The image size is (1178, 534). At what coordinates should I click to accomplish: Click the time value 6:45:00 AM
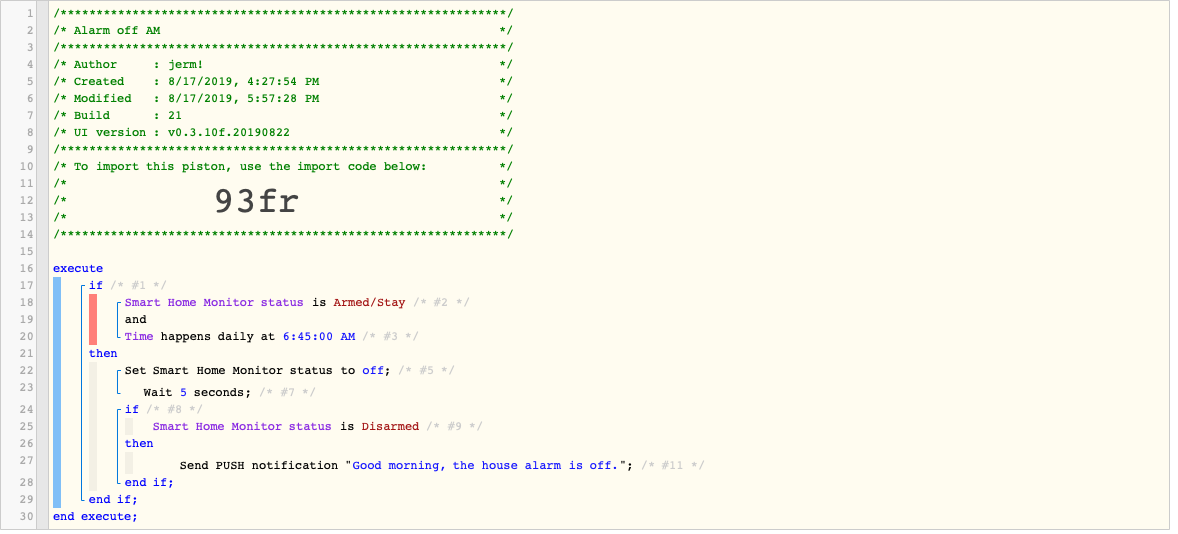[x=319, y=336]
